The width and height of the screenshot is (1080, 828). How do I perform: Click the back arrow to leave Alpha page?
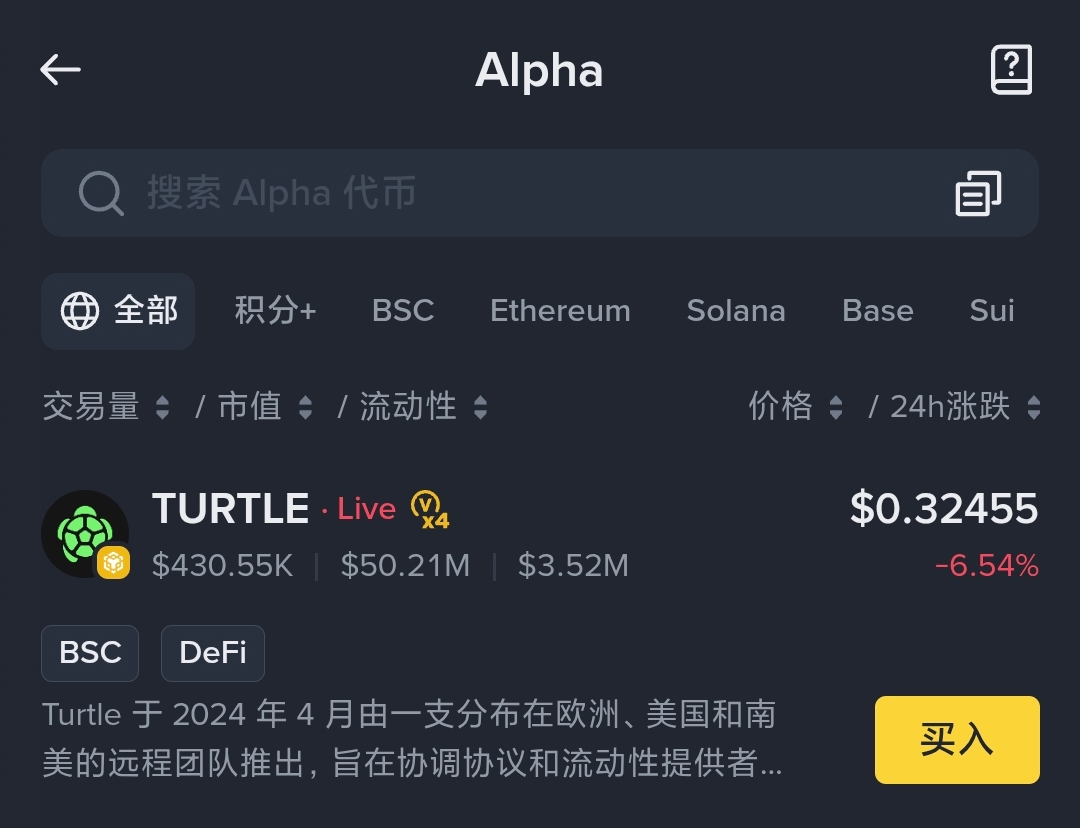click(x=60, y=69)
